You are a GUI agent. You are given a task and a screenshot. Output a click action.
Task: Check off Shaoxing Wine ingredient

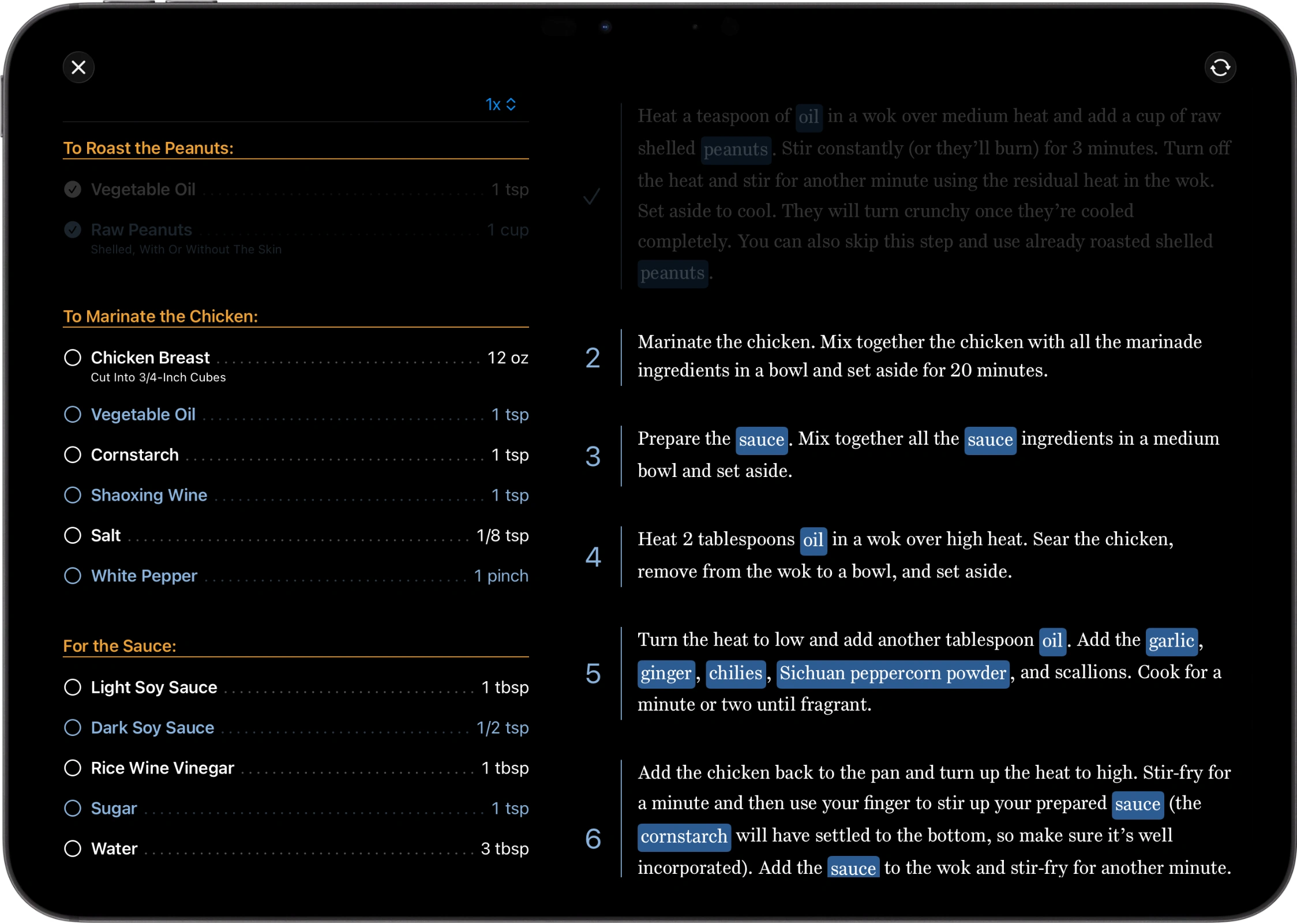[x=73, y=495]
